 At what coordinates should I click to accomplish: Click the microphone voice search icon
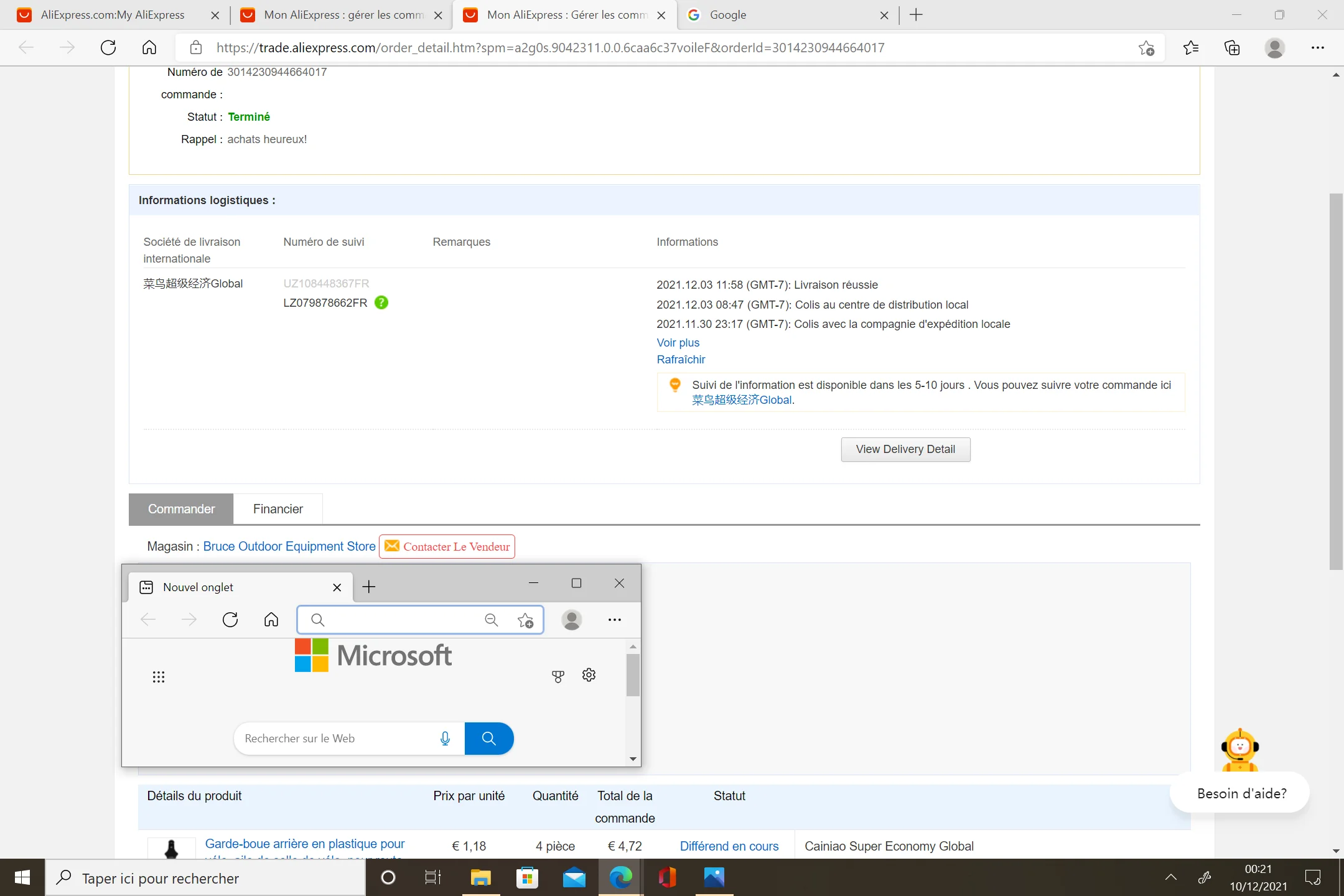coord(445,739)
